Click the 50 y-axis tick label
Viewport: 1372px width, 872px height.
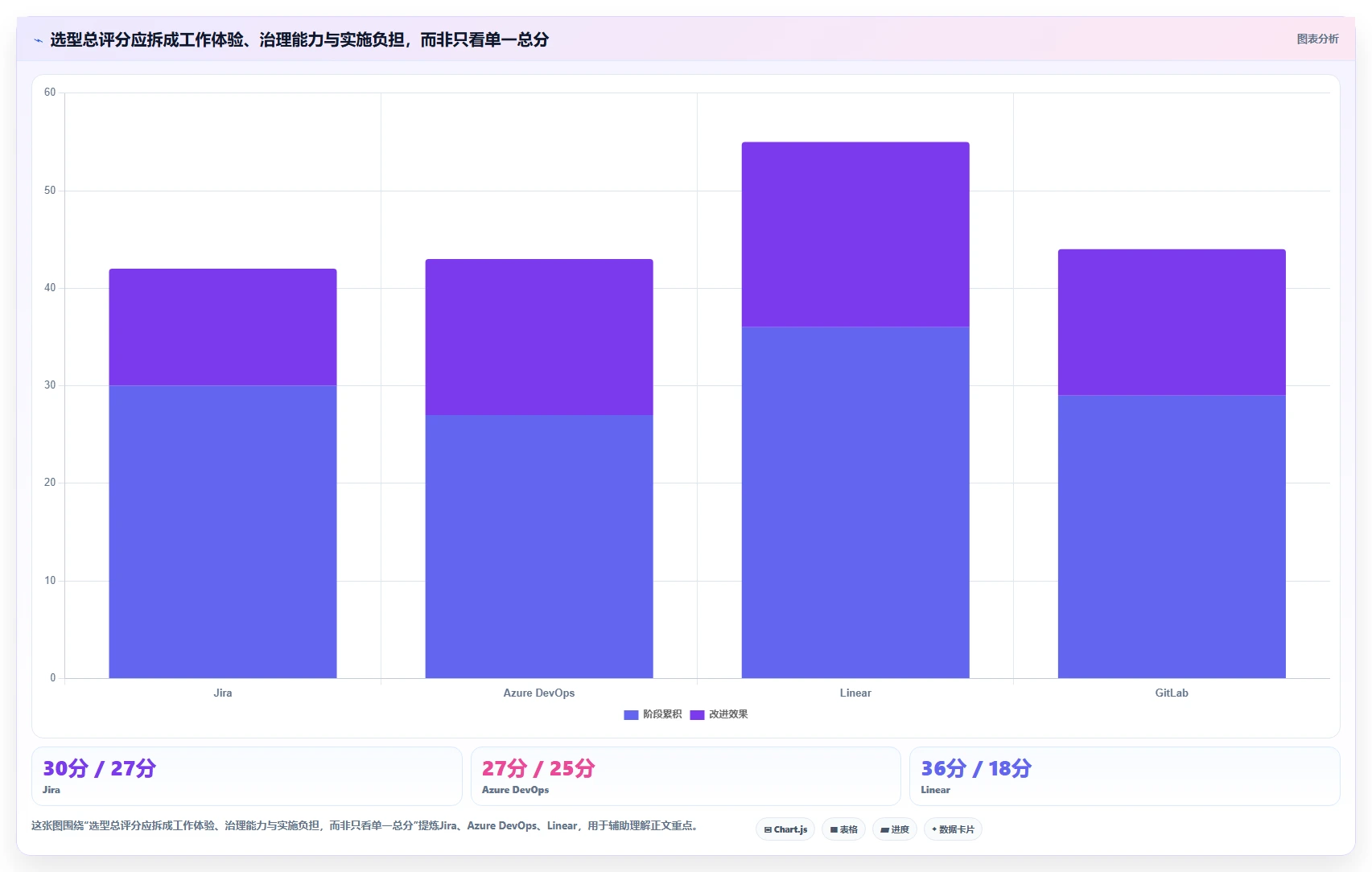[50, 191]
